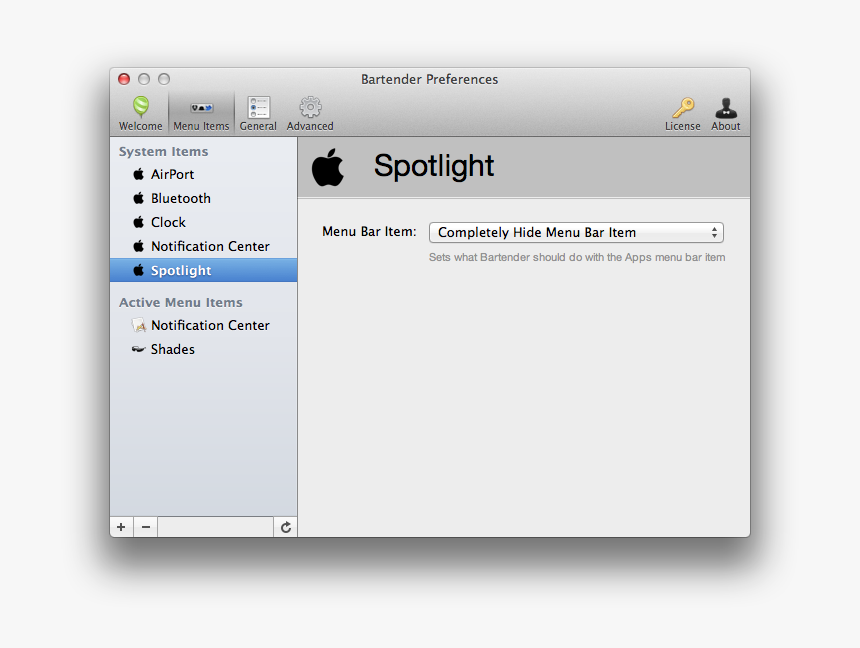The image size is (860, 648).
Task: Open the Welcome tab with green balloon icon
Action: (x=140, y=114)
